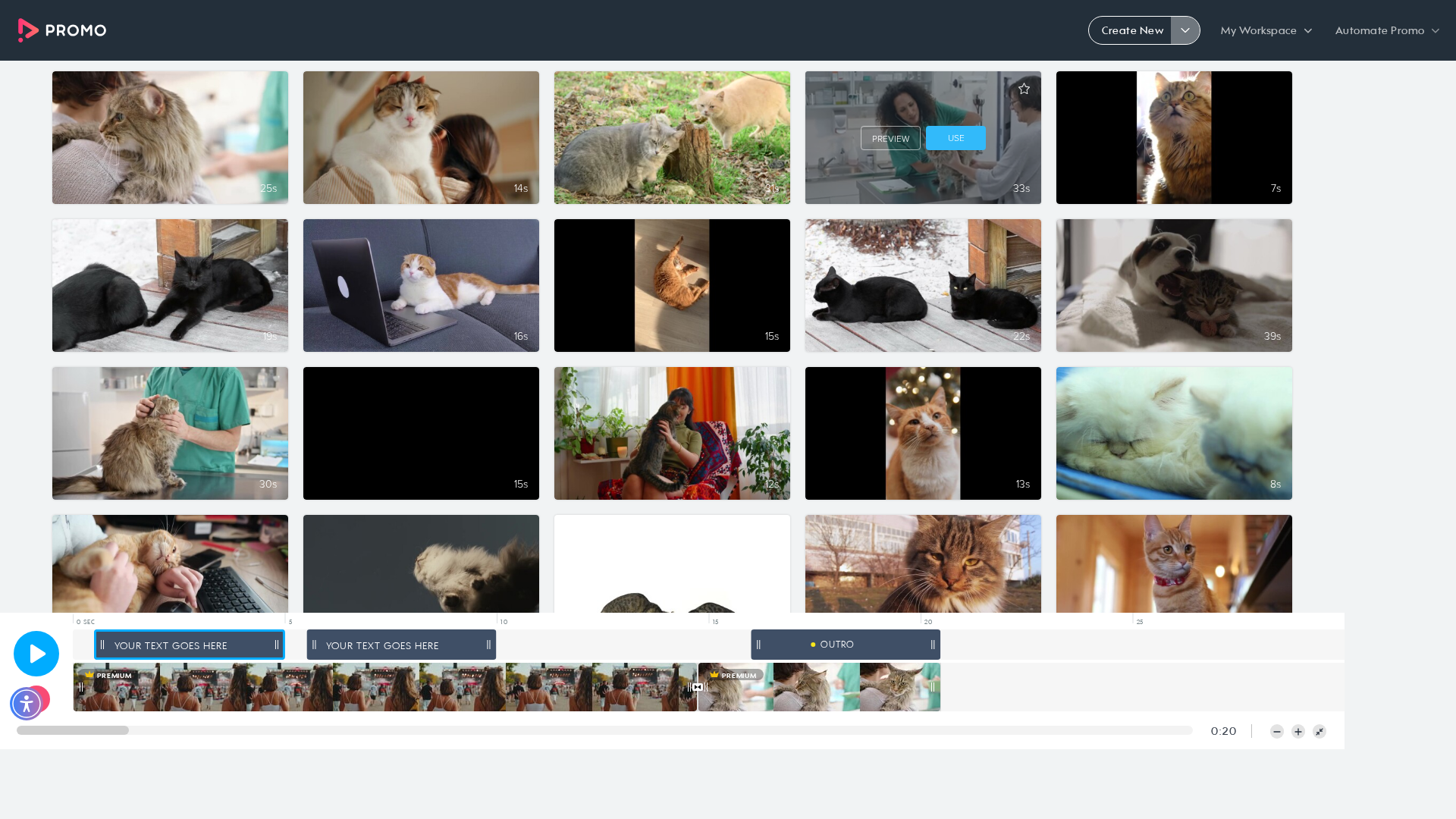This screenshot has width=1456, height=819.
Task: Expand the Automate Promo menu
Action: [1387, 30]
